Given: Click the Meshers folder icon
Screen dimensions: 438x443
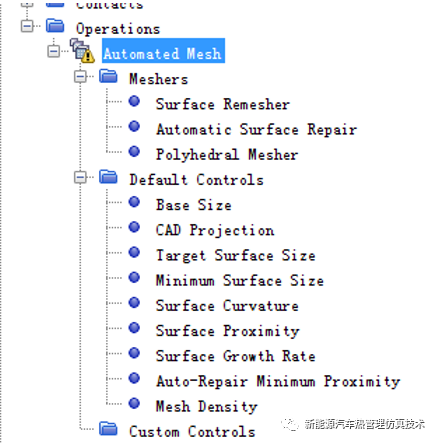Looking at the screenshot, I should click(x=108, y=76).
